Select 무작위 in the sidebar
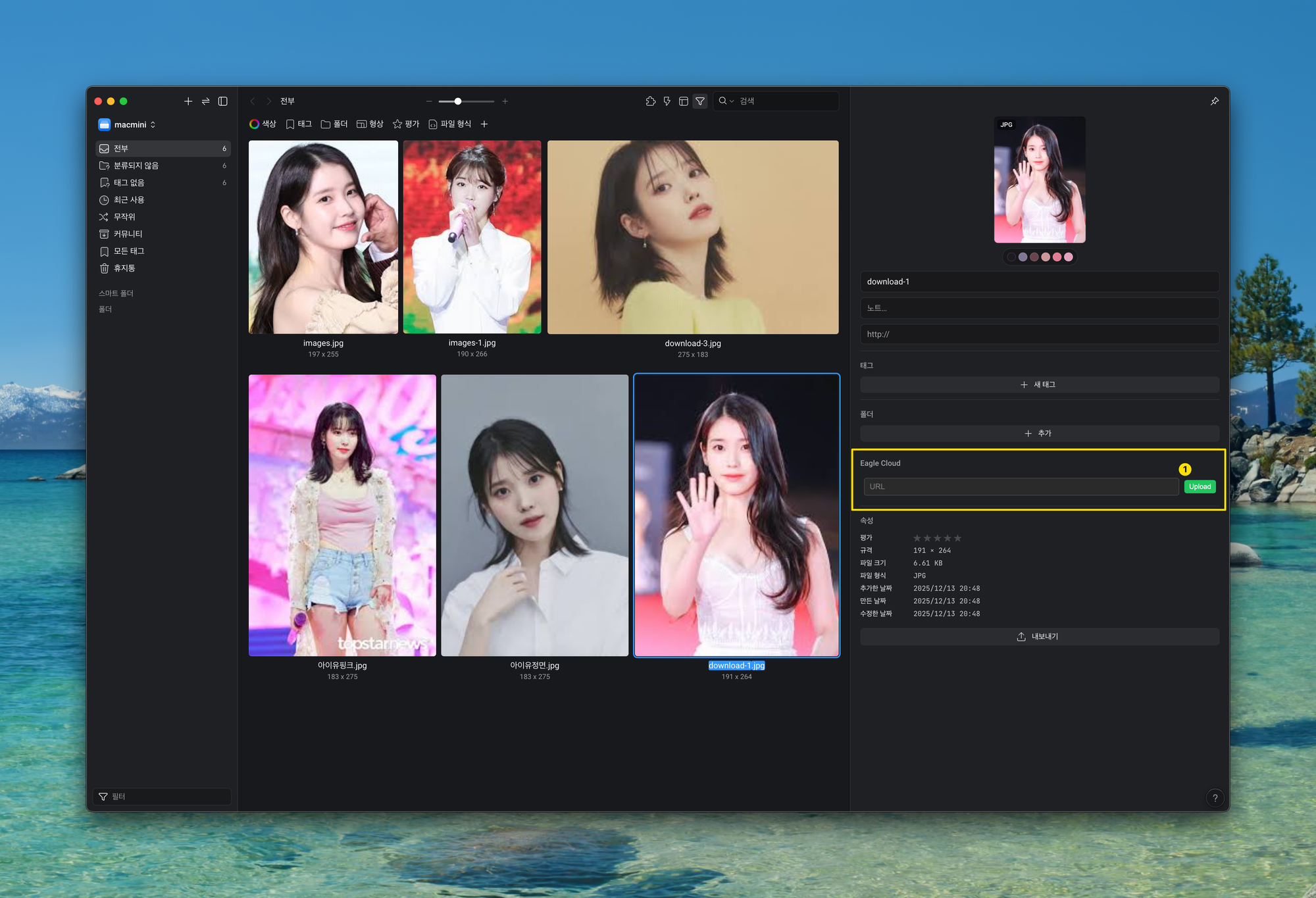Image resolution: width=1316 pixels, height=898 pixels. pyautogui.click(x=124, y=217)
